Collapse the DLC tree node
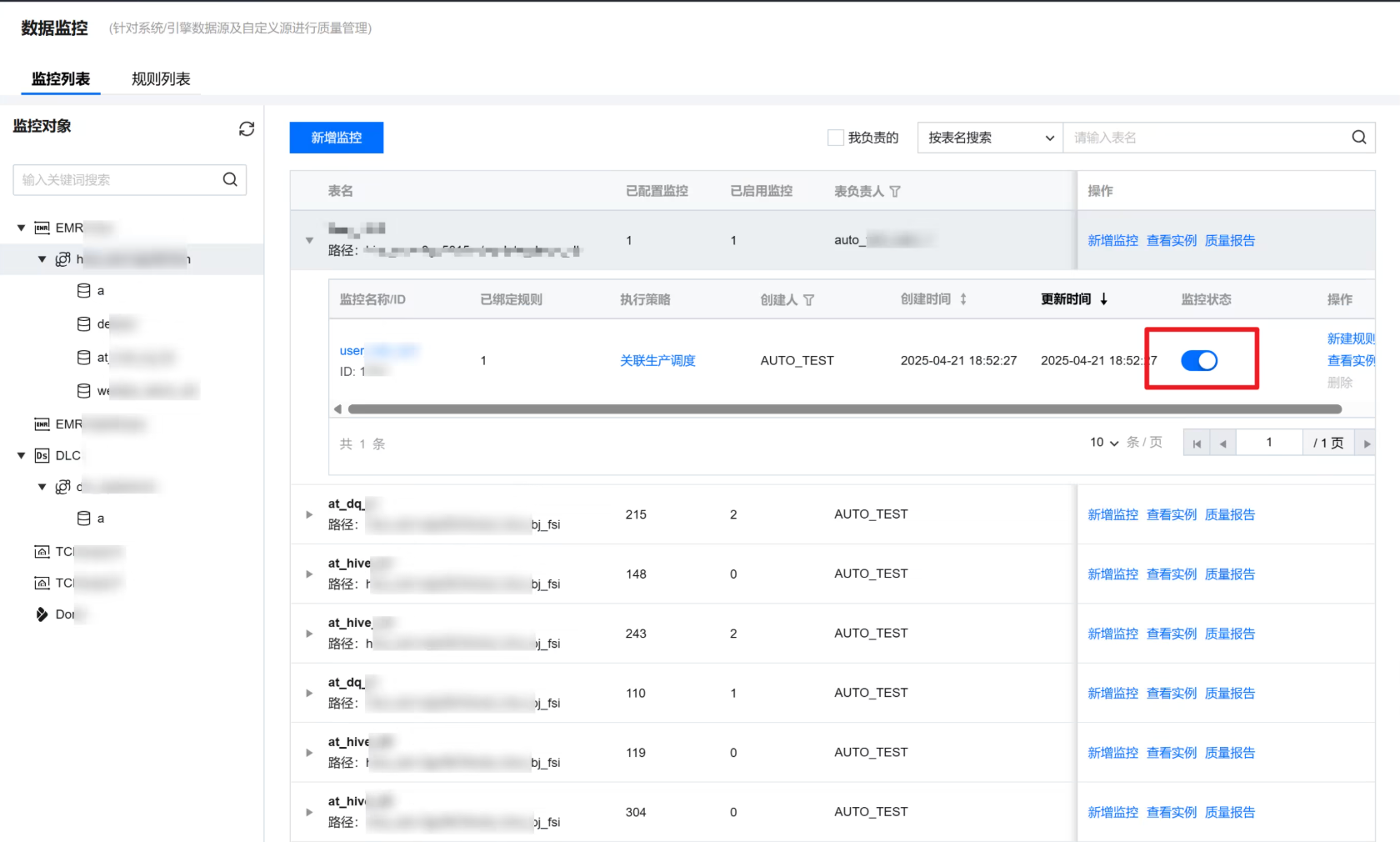Viewport: 1400px width, 842px height. click(22, 456)
